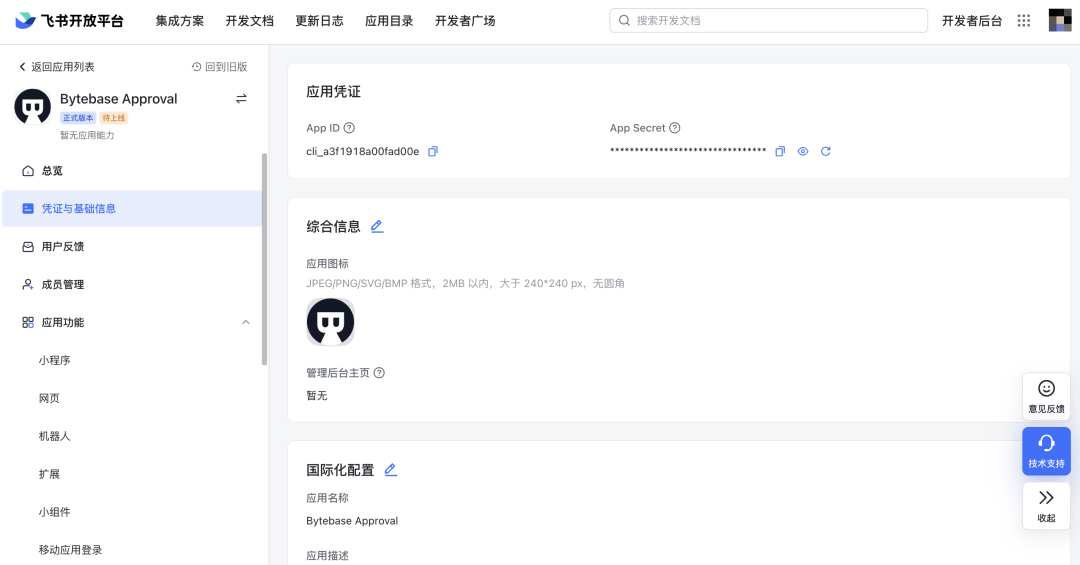This screenshot has height=565, width=1080.
Task: Click the grid icon beside 应用功能
Action: tap(28, 322)
